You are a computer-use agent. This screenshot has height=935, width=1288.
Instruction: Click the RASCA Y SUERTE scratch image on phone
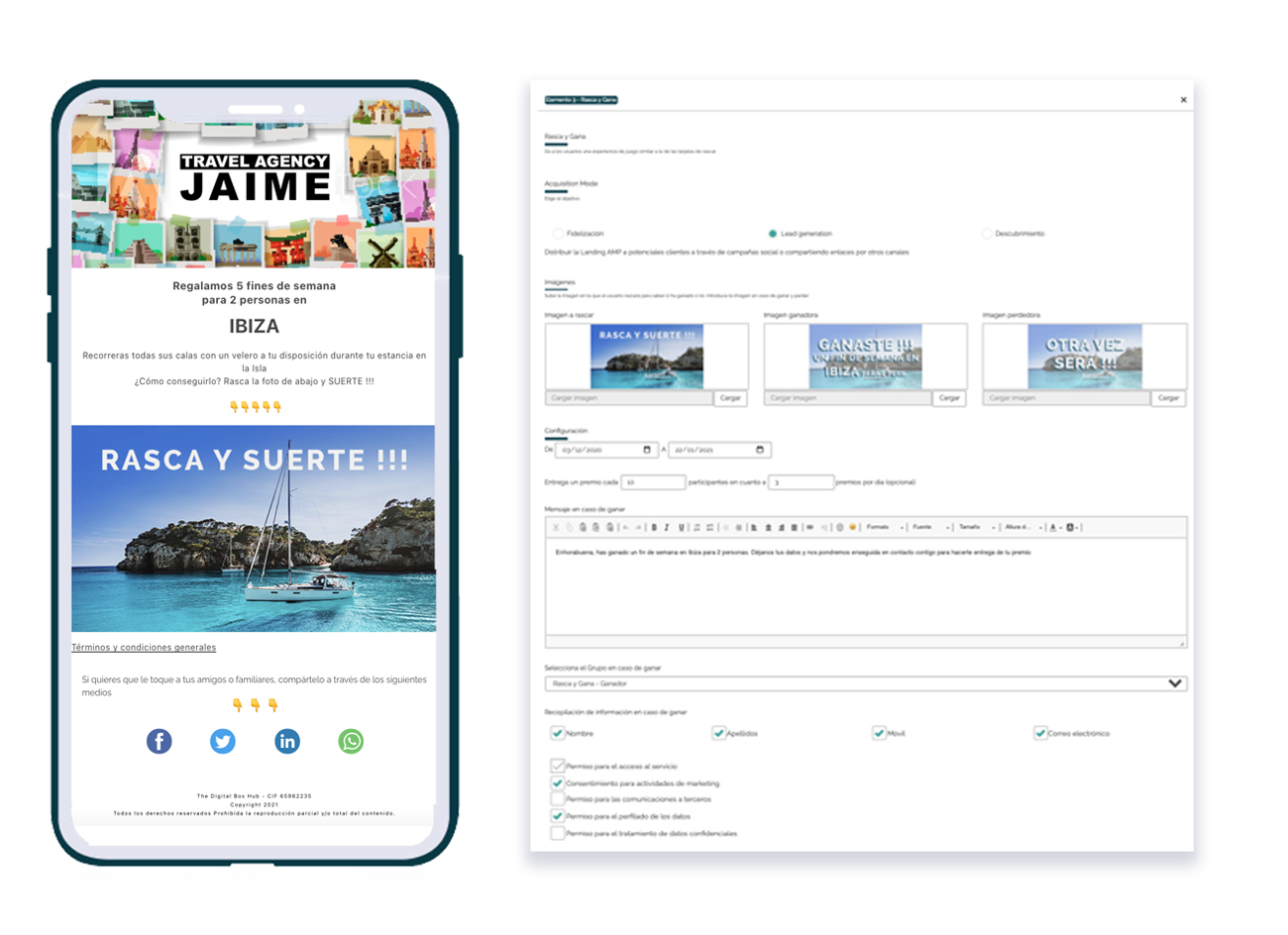(253, 528)
